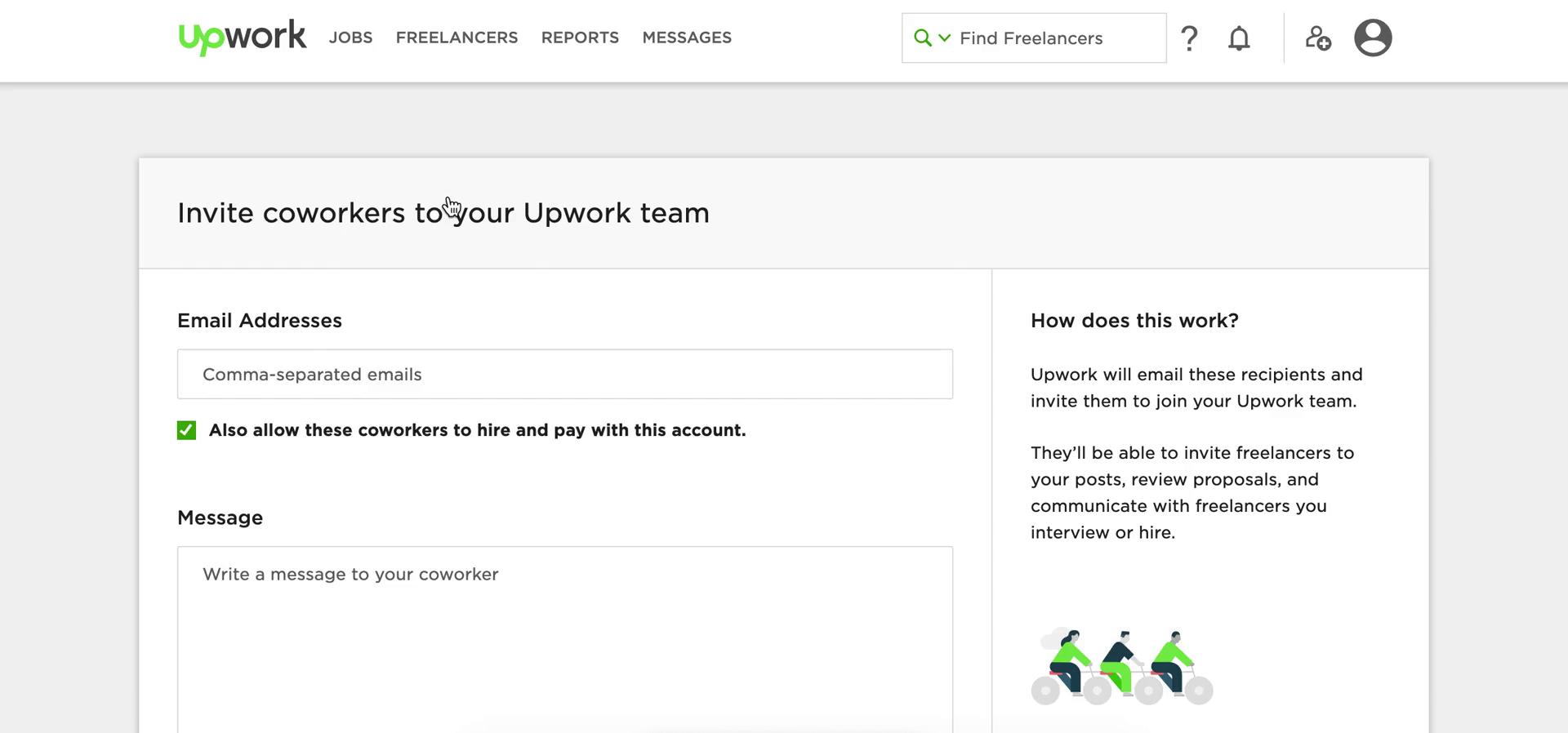
Task: Click the invite coworker add-user icon
Action: point(1317,38)
